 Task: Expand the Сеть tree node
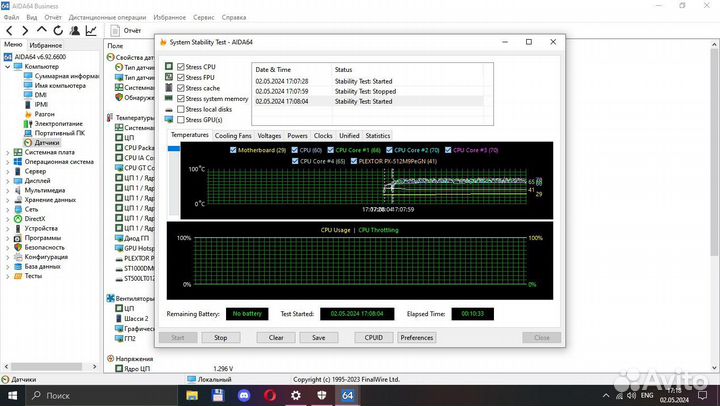pyautogui.click(x=8, y=209)
